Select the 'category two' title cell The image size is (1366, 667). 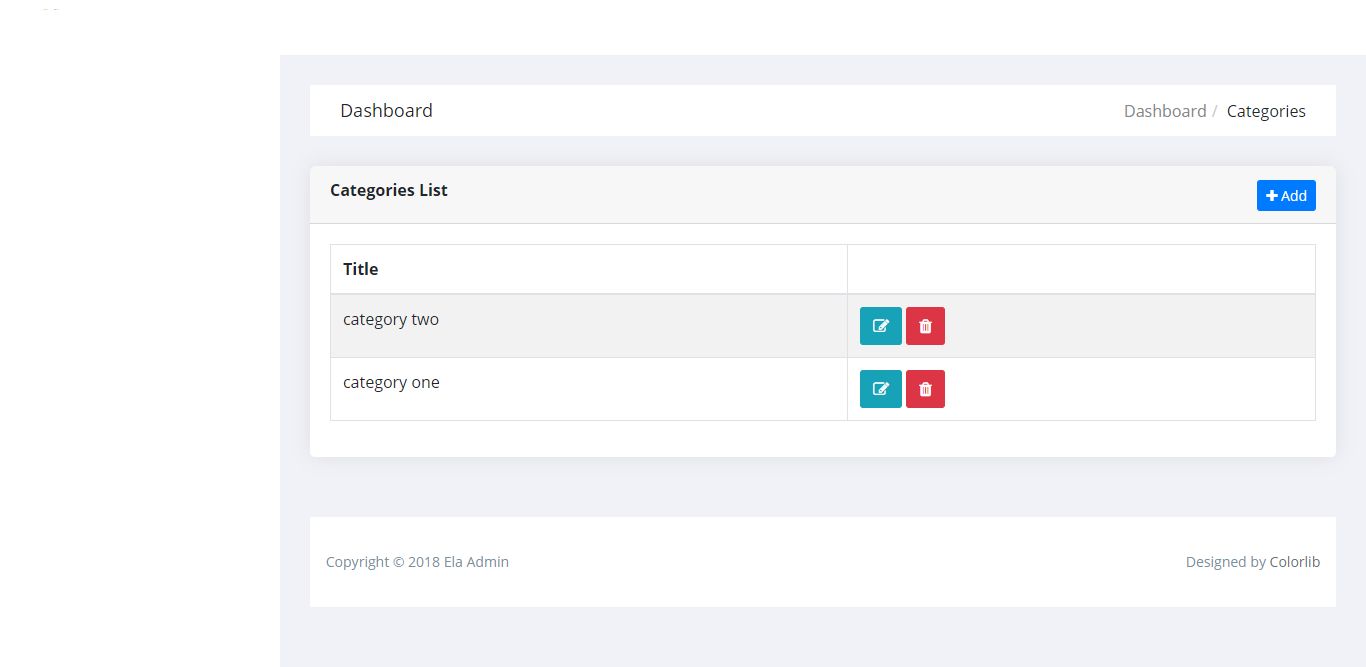391,320
